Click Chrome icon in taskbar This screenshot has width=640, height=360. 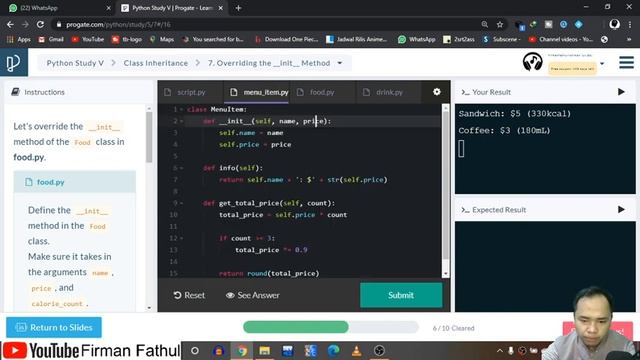[241, 351]
